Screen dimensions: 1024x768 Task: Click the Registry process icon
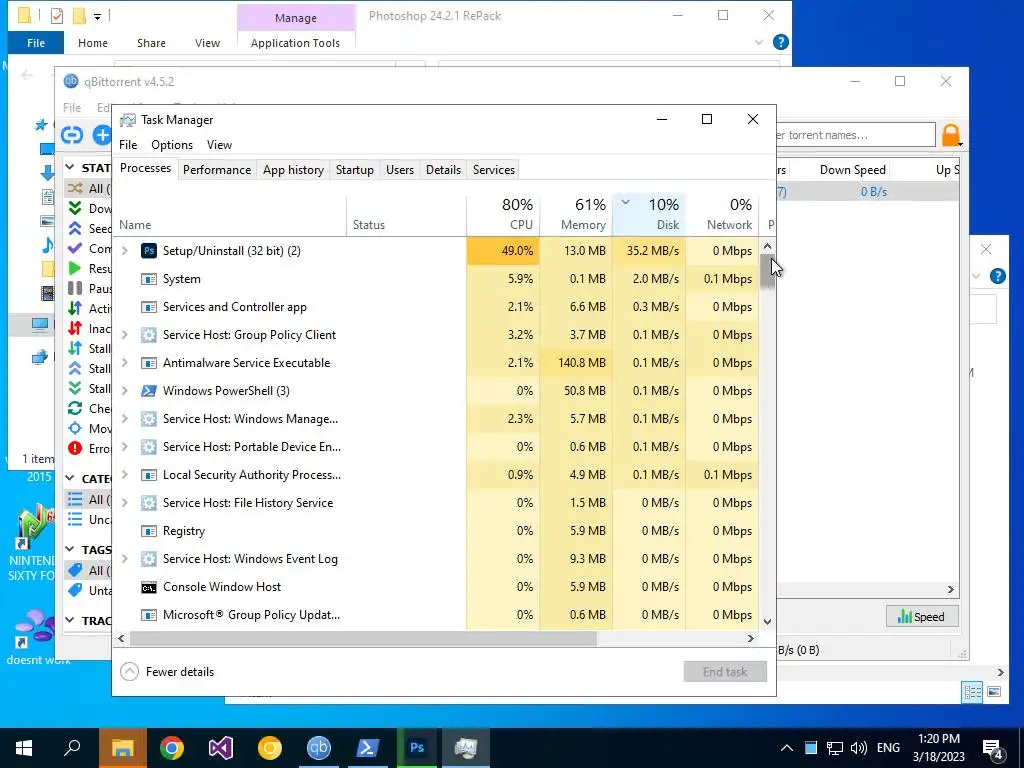click(149, 531)
